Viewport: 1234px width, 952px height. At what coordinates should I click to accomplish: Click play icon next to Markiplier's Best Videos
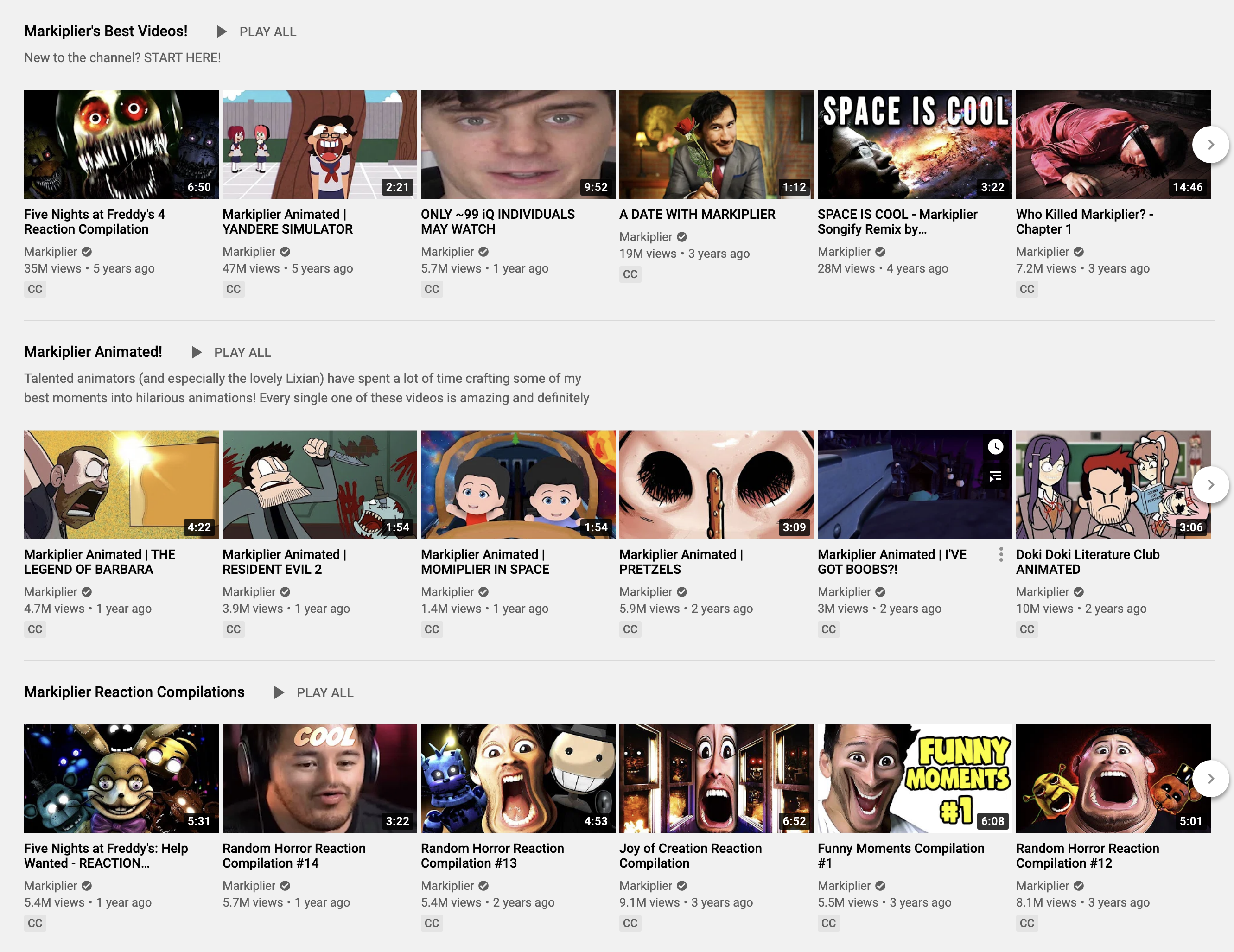[x=222, y=32]
